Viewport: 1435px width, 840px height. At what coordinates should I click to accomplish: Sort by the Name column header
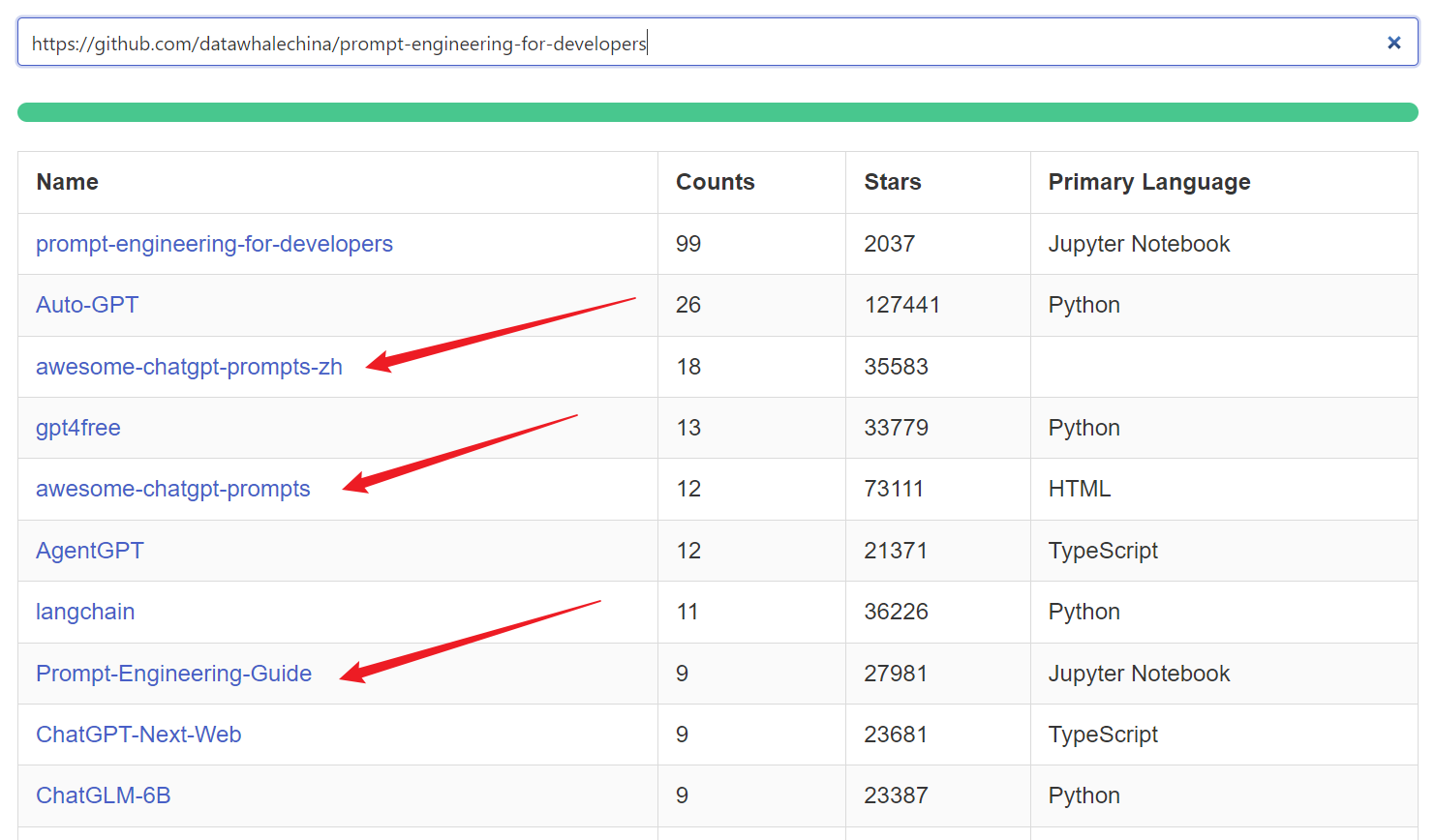point(68,182)
